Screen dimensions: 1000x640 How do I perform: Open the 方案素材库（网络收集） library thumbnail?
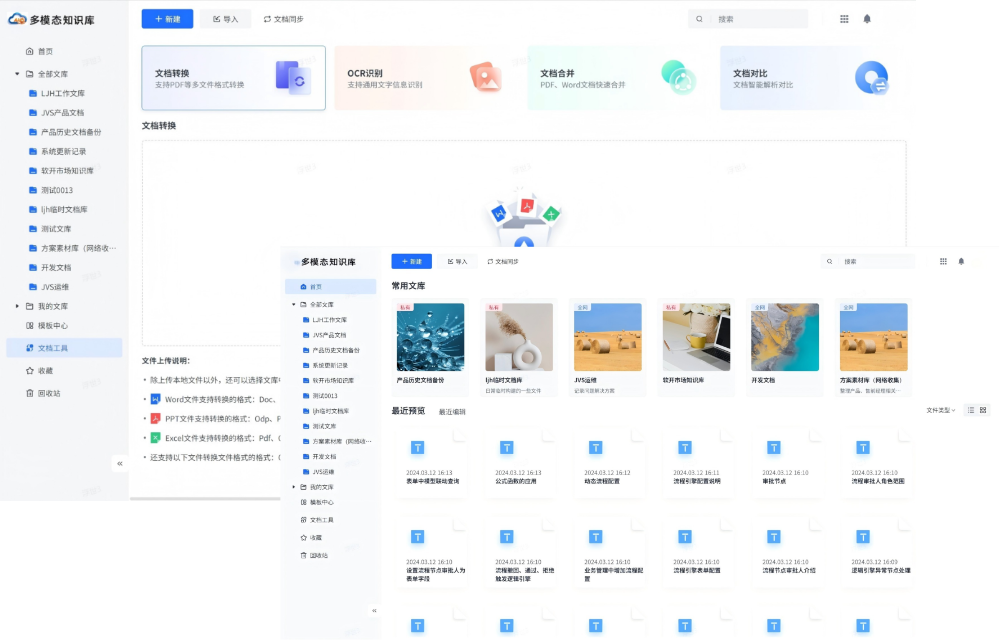click(874, 337)
